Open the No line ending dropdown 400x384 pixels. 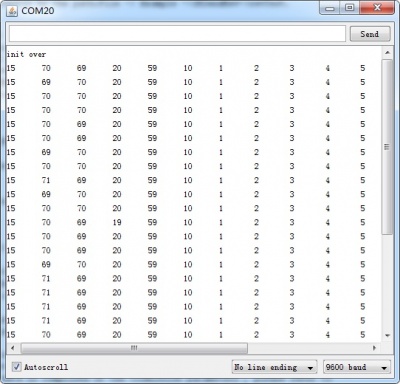(274, 367)
